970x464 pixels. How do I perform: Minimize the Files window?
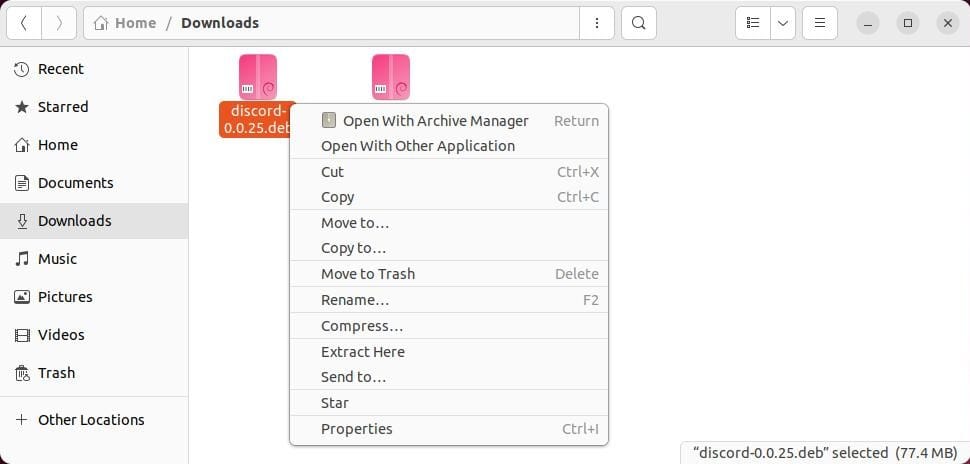(868, 24)
